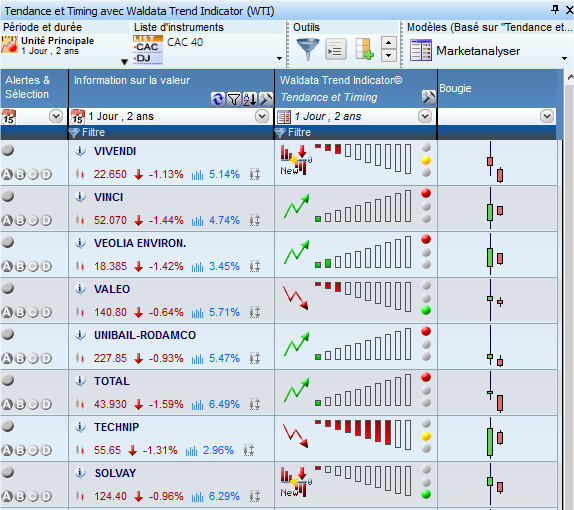
Task: Click the red downtrend arrow for TECHNIP
Action: click(295, 436)
